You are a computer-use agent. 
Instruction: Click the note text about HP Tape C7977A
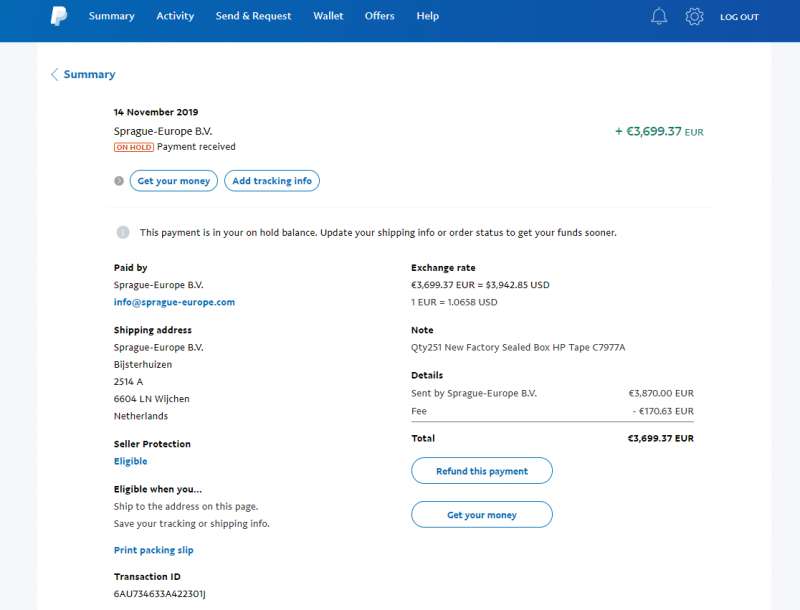(518, 347)
